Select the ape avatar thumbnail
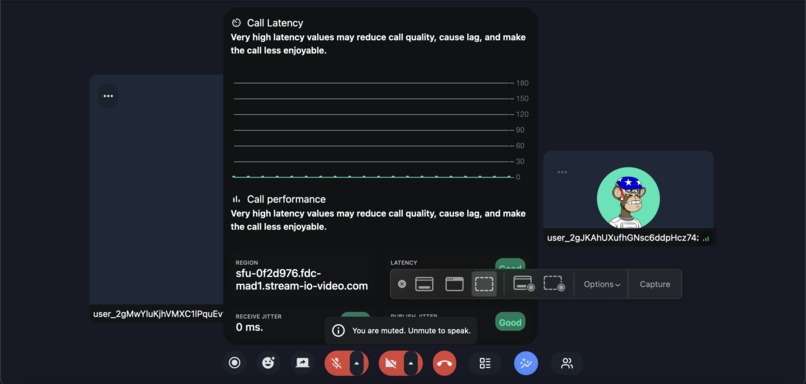This screenshot has width=806, height=384. 628,198
